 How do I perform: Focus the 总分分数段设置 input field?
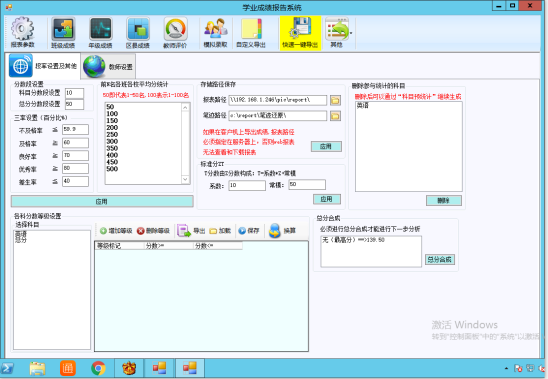click(x=74, y=104)
